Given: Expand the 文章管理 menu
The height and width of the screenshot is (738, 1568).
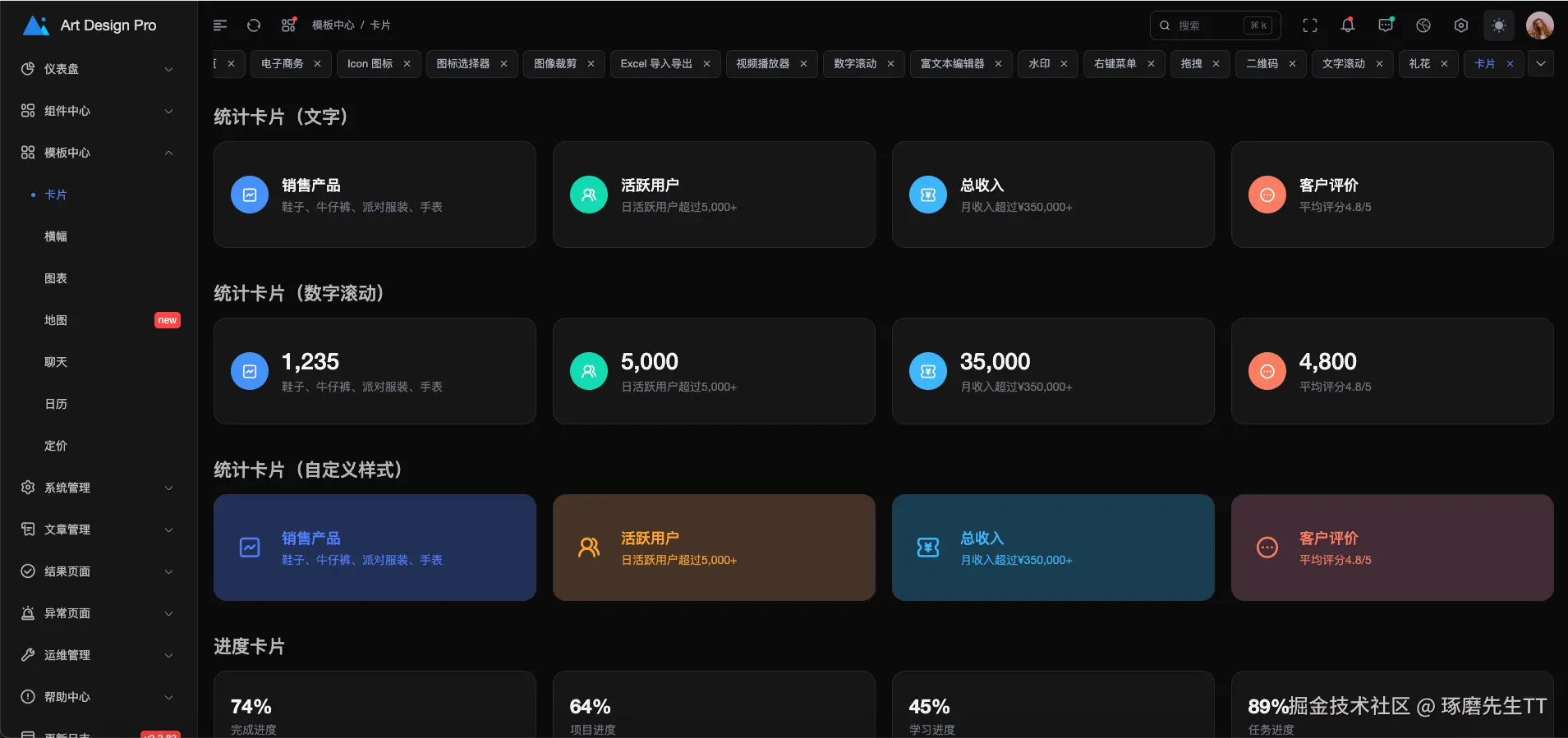Looking at the screenshot, I should coord(99,529).
